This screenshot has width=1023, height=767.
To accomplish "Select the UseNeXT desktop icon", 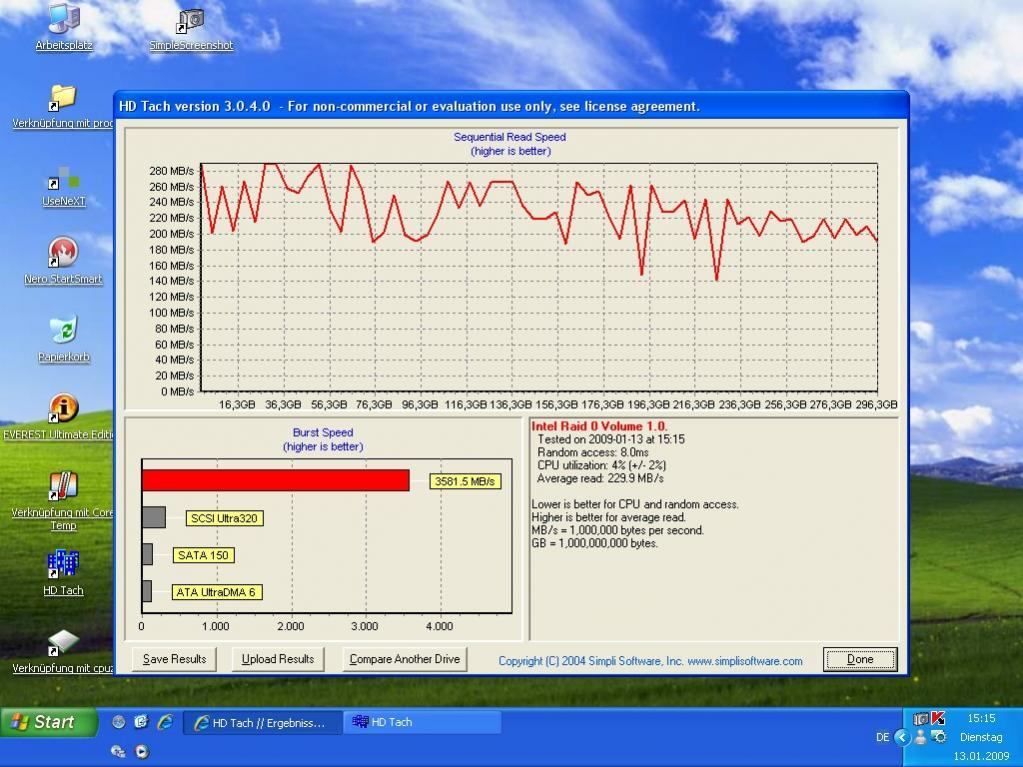I will [x=63, y=185].
